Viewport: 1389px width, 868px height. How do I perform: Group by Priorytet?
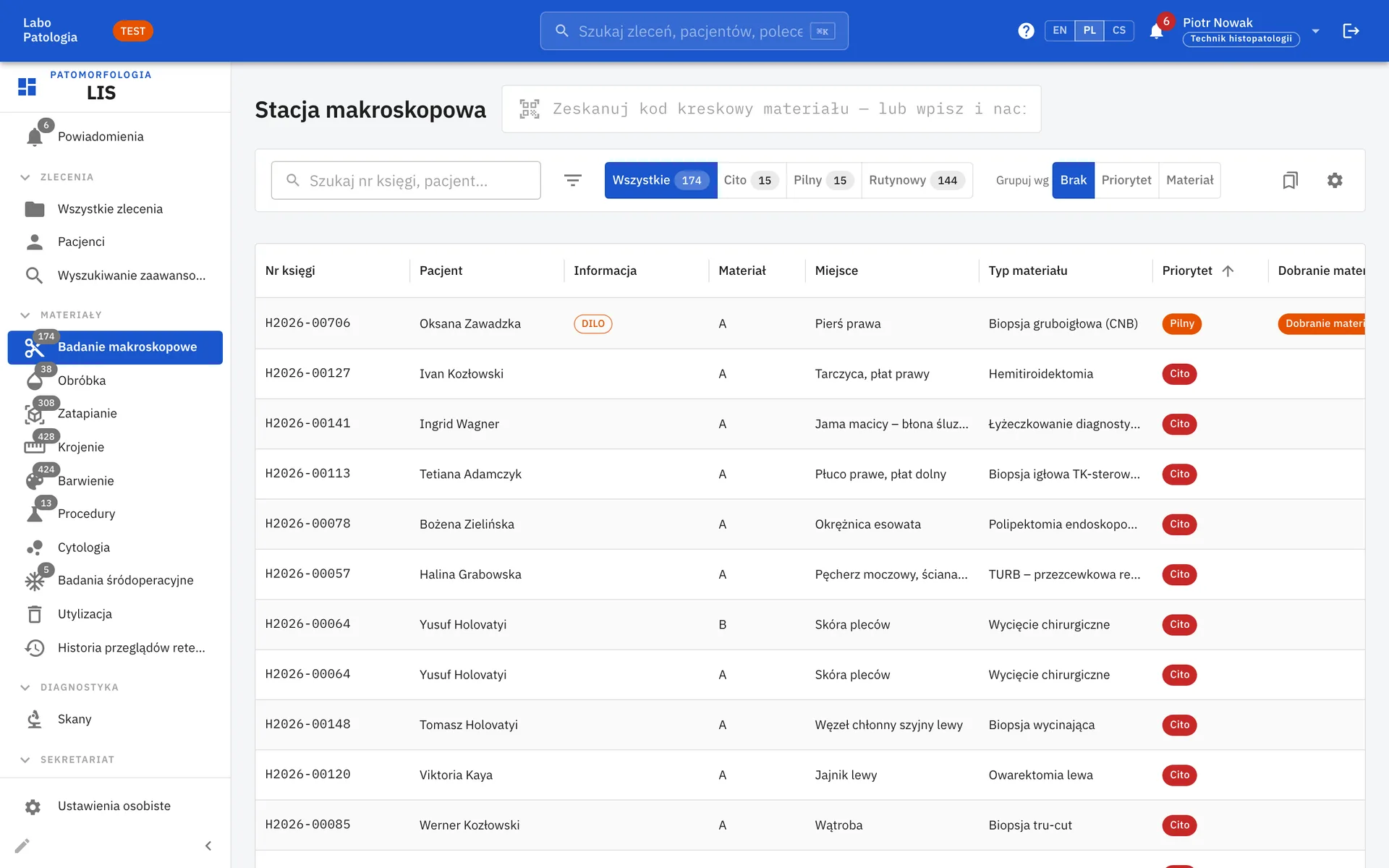coord(1126,180)
